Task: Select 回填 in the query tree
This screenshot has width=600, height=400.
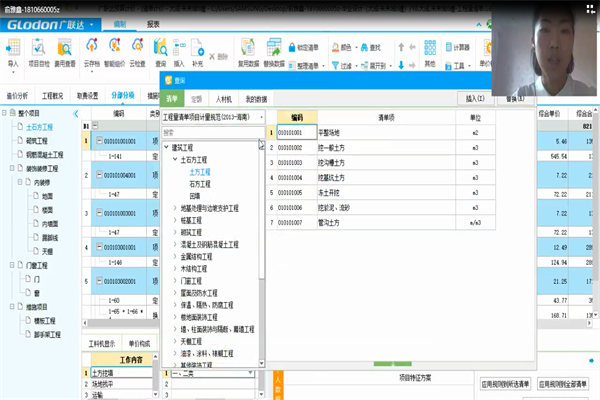Action: pyautogui.click(x=195, y=196)
